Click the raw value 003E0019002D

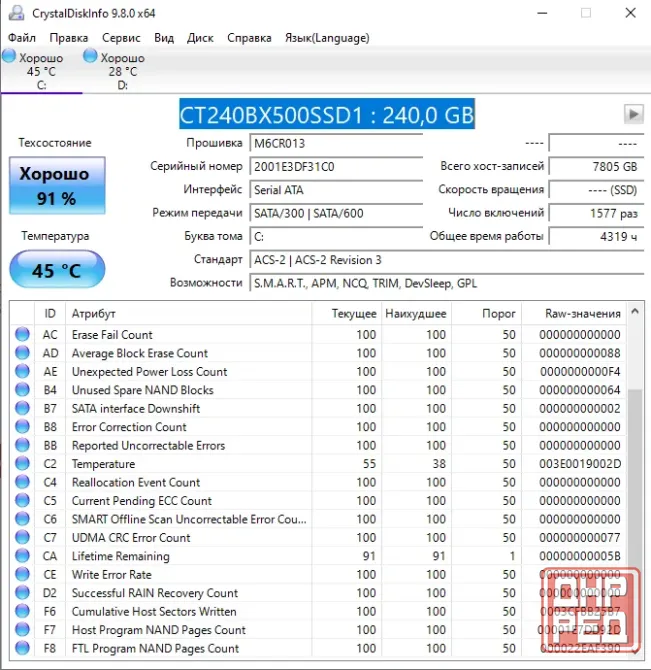coord(580,464)
